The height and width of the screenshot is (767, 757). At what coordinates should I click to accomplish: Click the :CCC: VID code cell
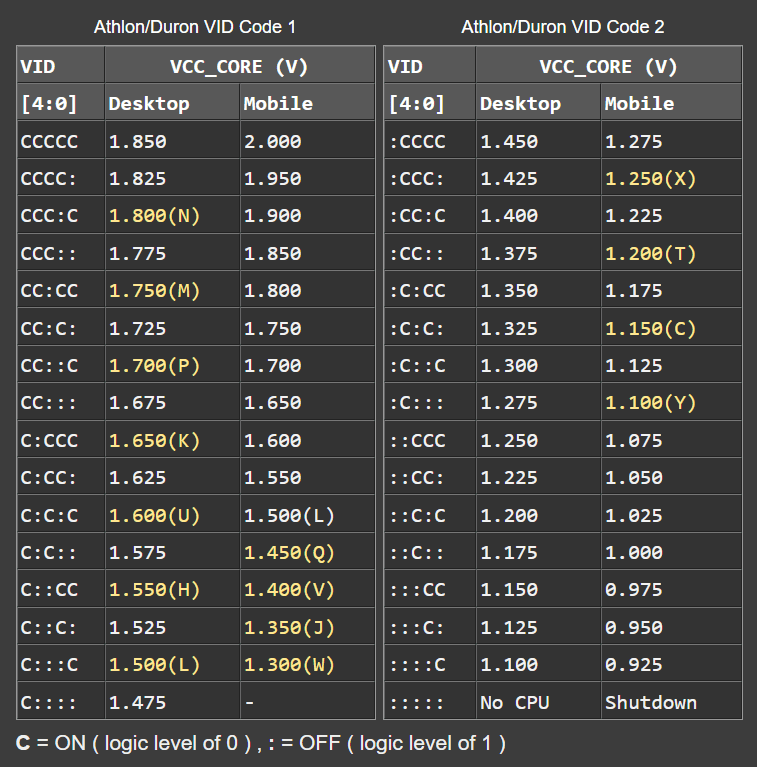click(430, 179)
